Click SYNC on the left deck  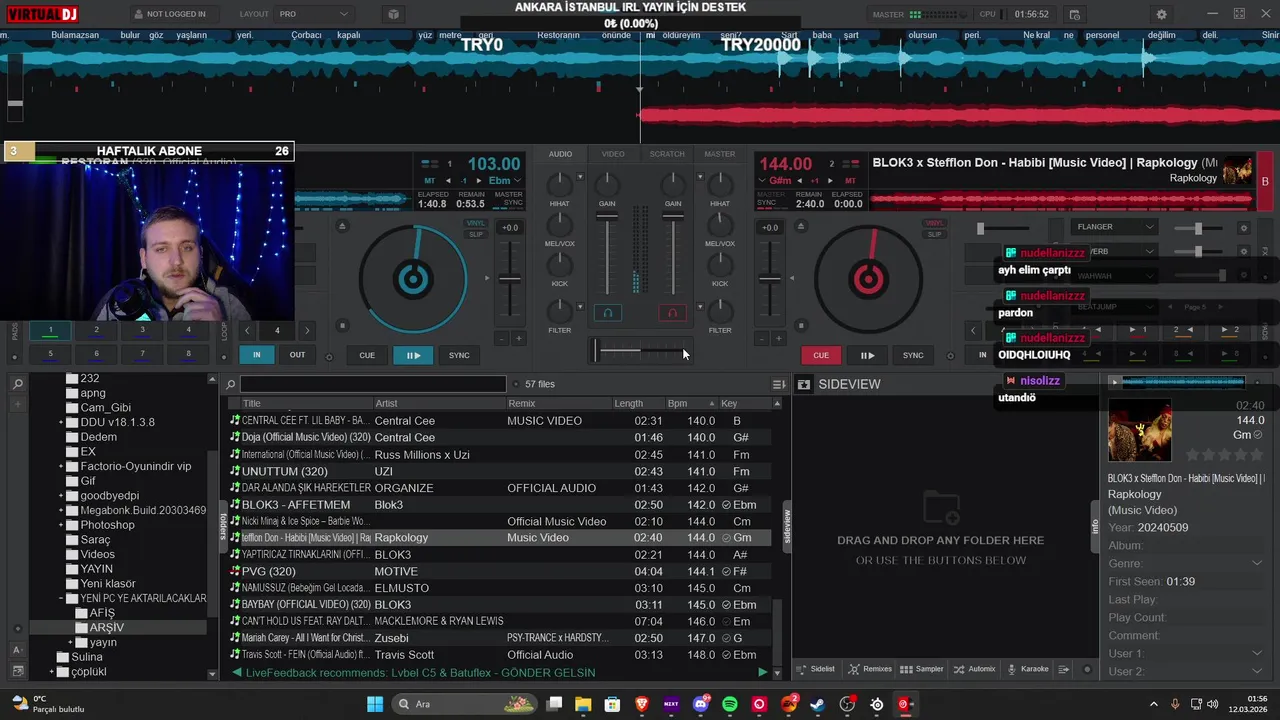pos(459,355)
